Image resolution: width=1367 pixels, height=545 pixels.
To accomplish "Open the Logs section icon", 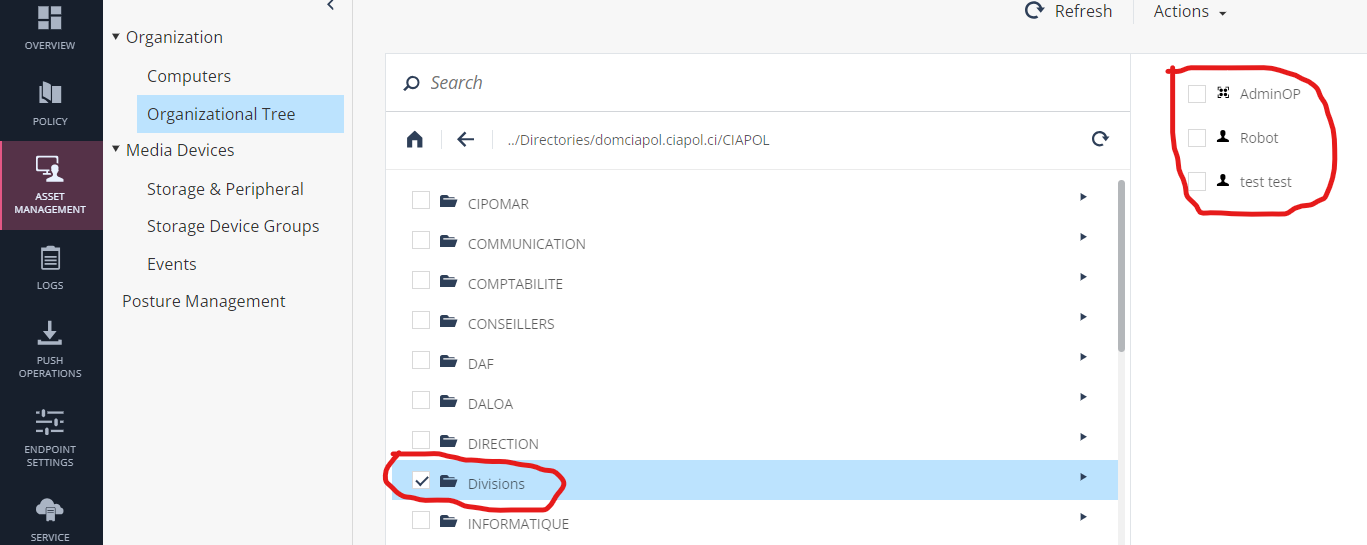I will coord(50,258).
